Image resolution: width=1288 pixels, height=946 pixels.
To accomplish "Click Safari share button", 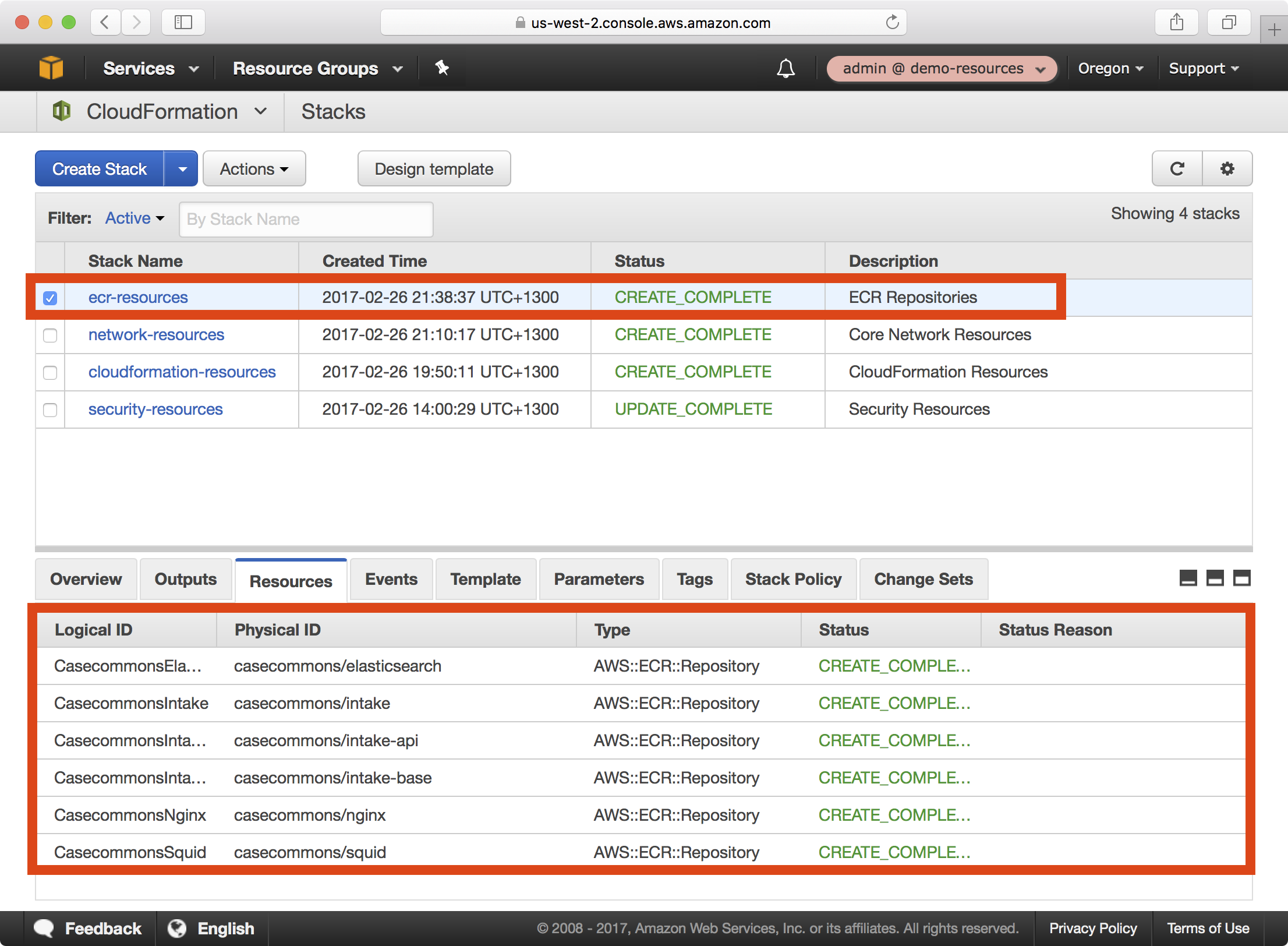I will (x=1177, y=23).
